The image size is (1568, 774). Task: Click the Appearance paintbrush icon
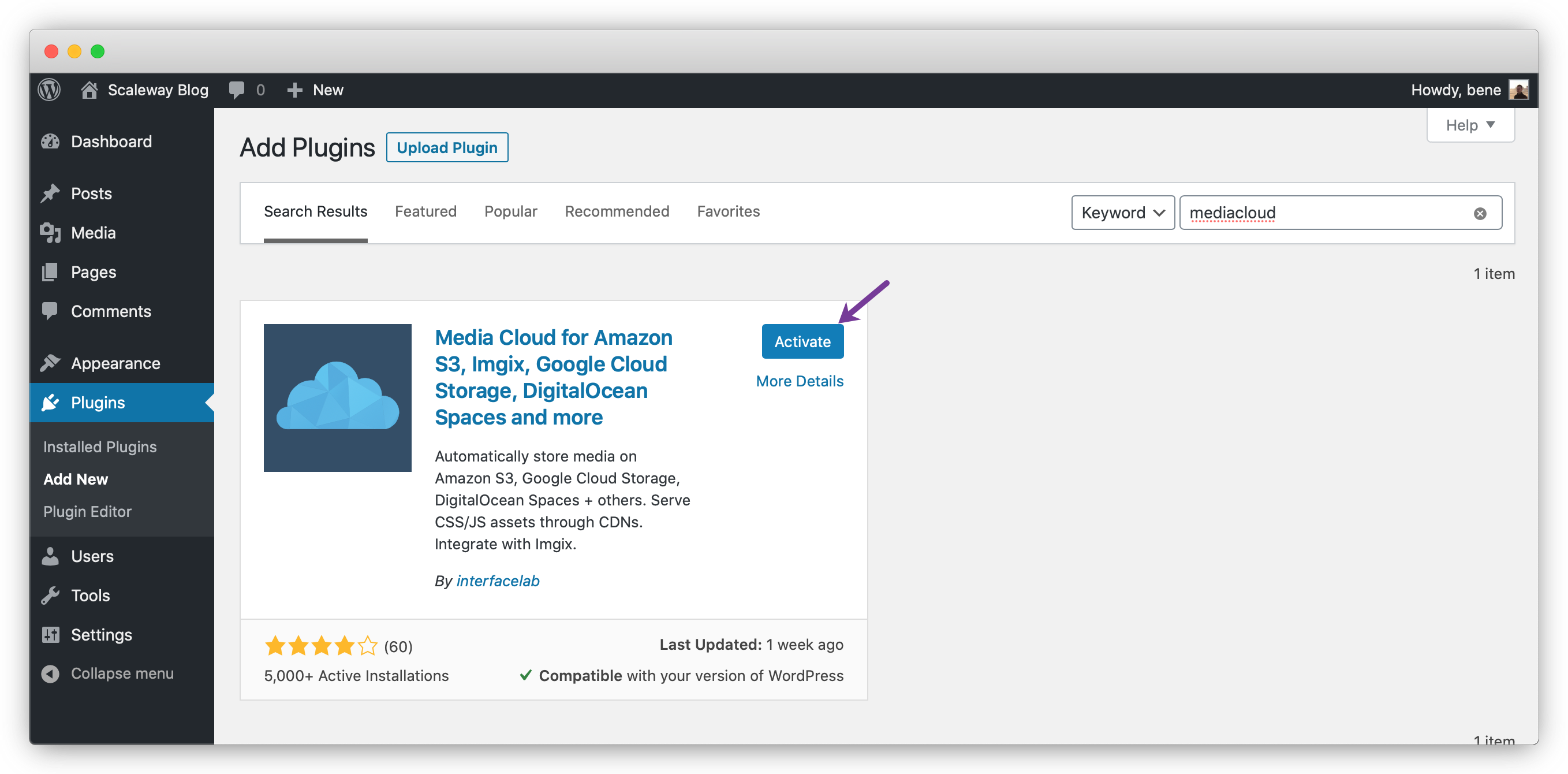click(x=51, y=363)
